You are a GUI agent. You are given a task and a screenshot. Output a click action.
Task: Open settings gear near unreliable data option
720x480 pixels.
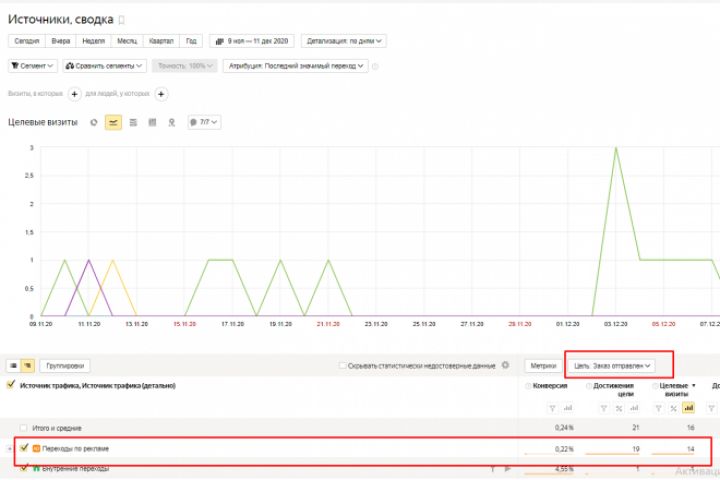click(506, 366)
